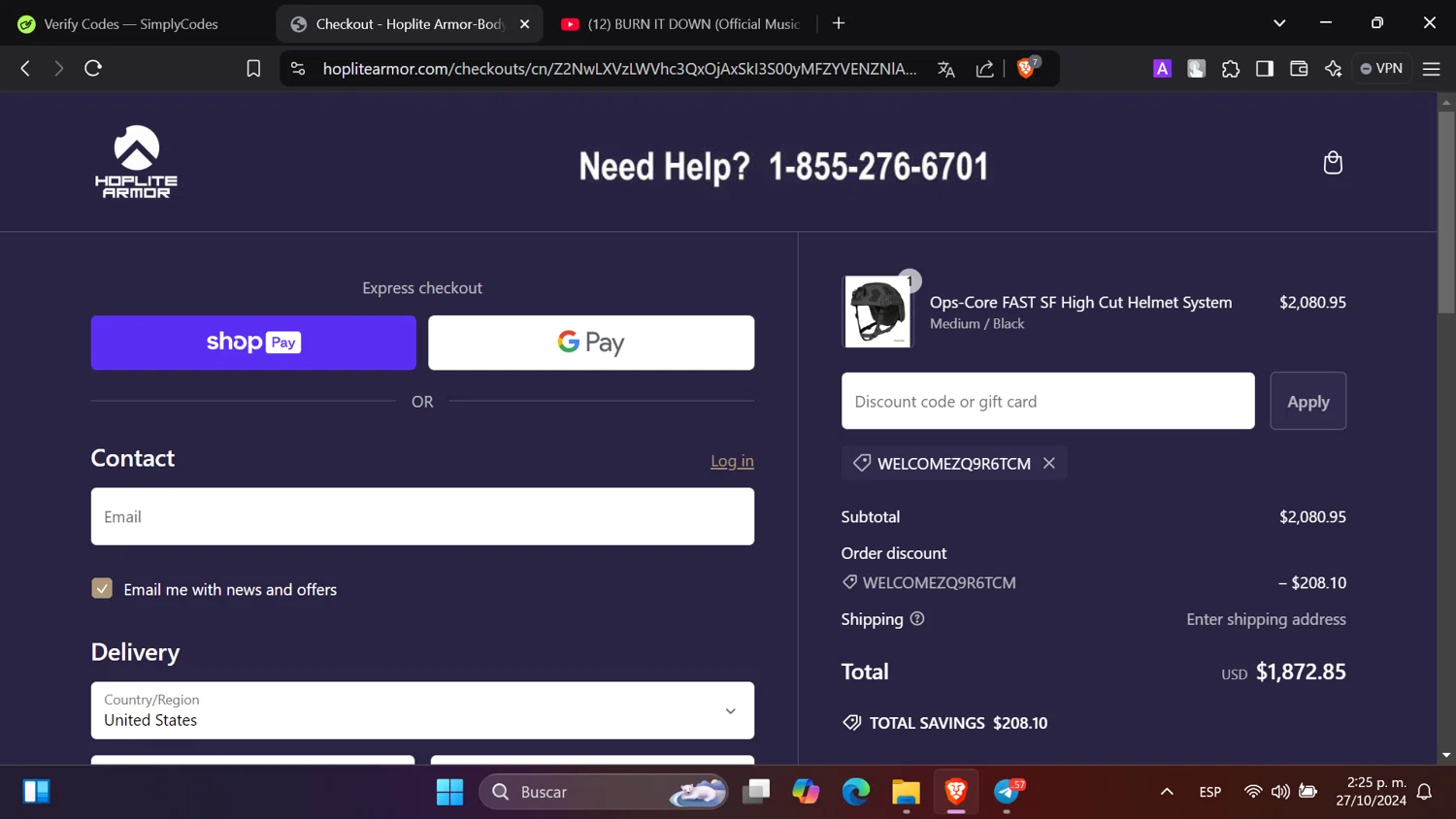1456x819 pixels.
Task: Open the VPN button
Action: pos(1382,68)
